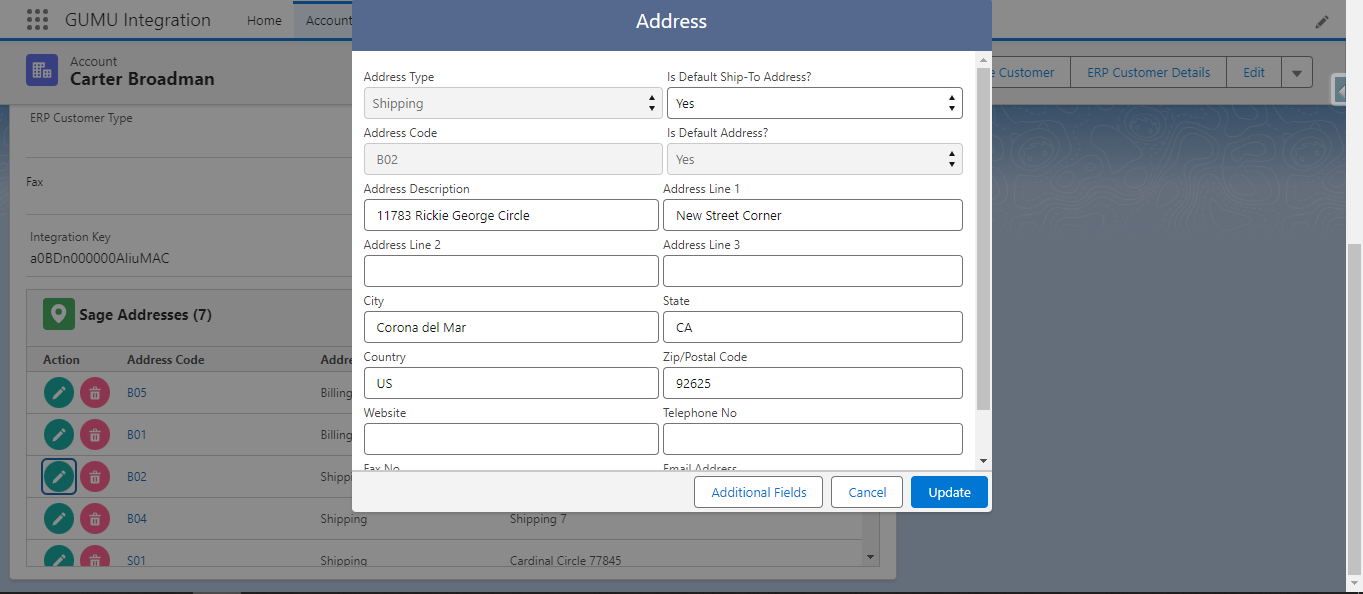The height and width of the screenshot is (594, 1363).
Task: Click the delete icon for address B05
Action: pos(95,393)
